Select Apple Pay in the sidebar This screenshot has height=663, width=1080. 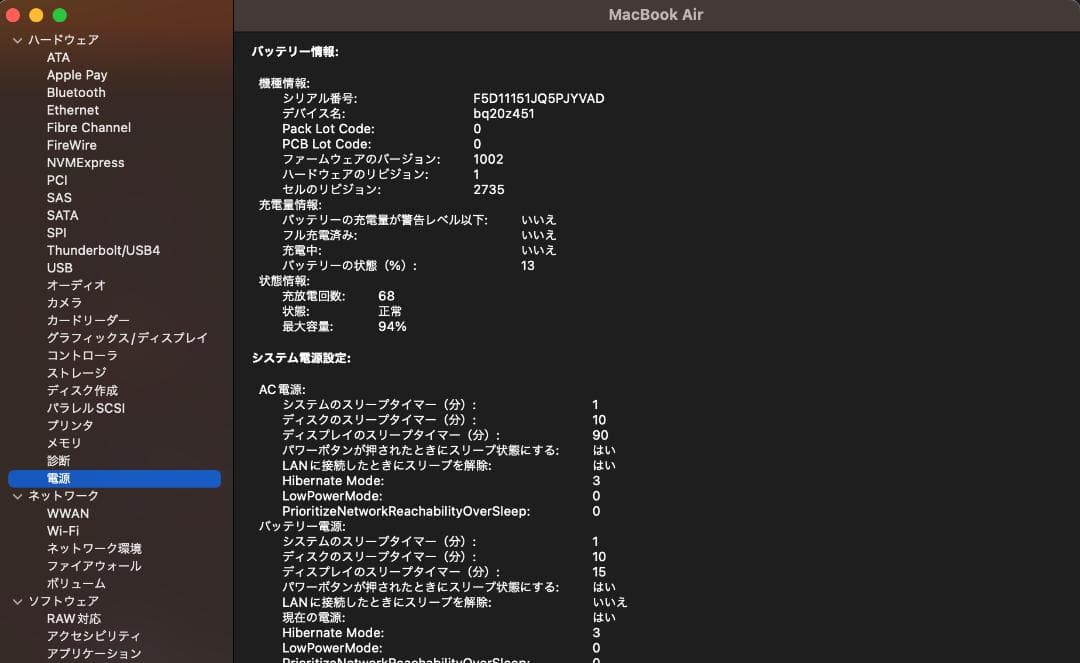click(x=77, y=75)
